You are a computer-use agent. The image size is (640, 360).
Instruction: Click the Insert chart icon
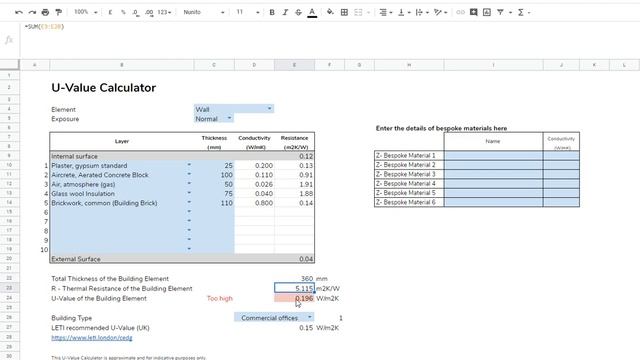click(487, 12)
